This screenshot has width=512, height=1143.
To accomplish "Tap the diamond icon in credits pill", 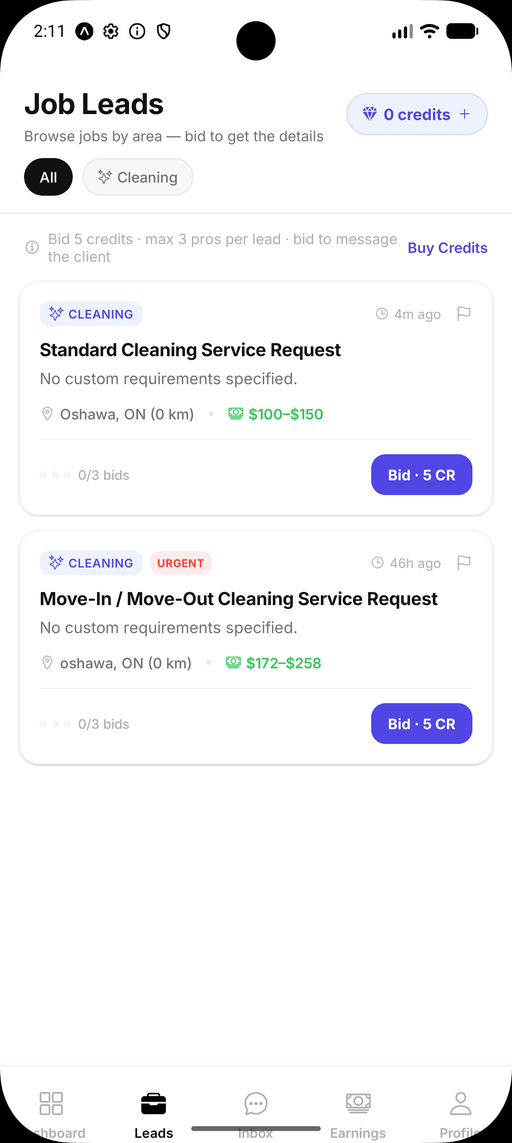I will (x=371, y=114).
